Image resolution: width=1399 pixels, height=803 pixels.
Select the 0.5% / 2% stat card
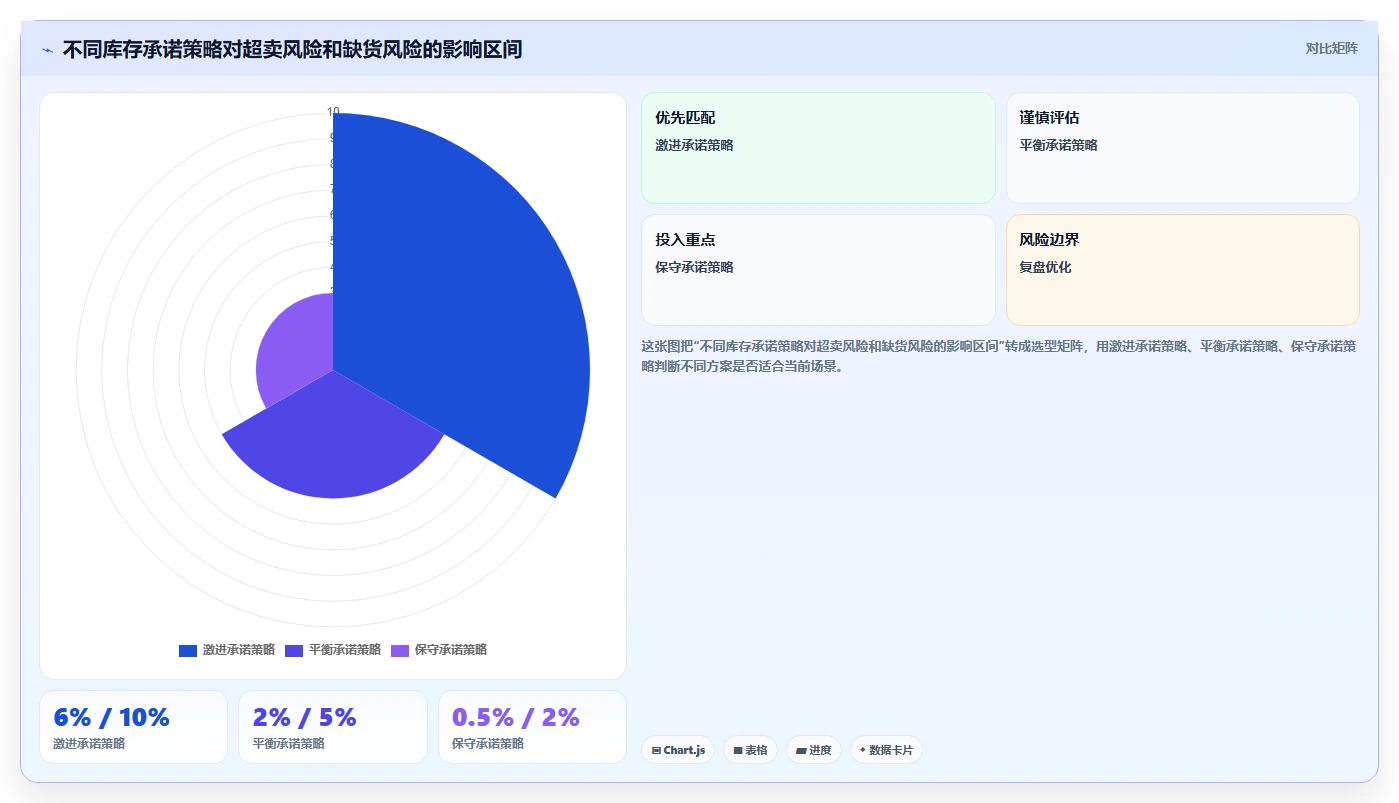point(532,727)
